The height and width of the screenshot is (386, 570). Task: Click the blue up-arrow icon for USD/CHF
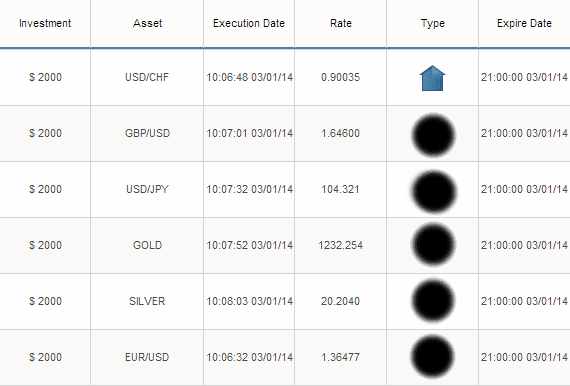tap(432, 78)
